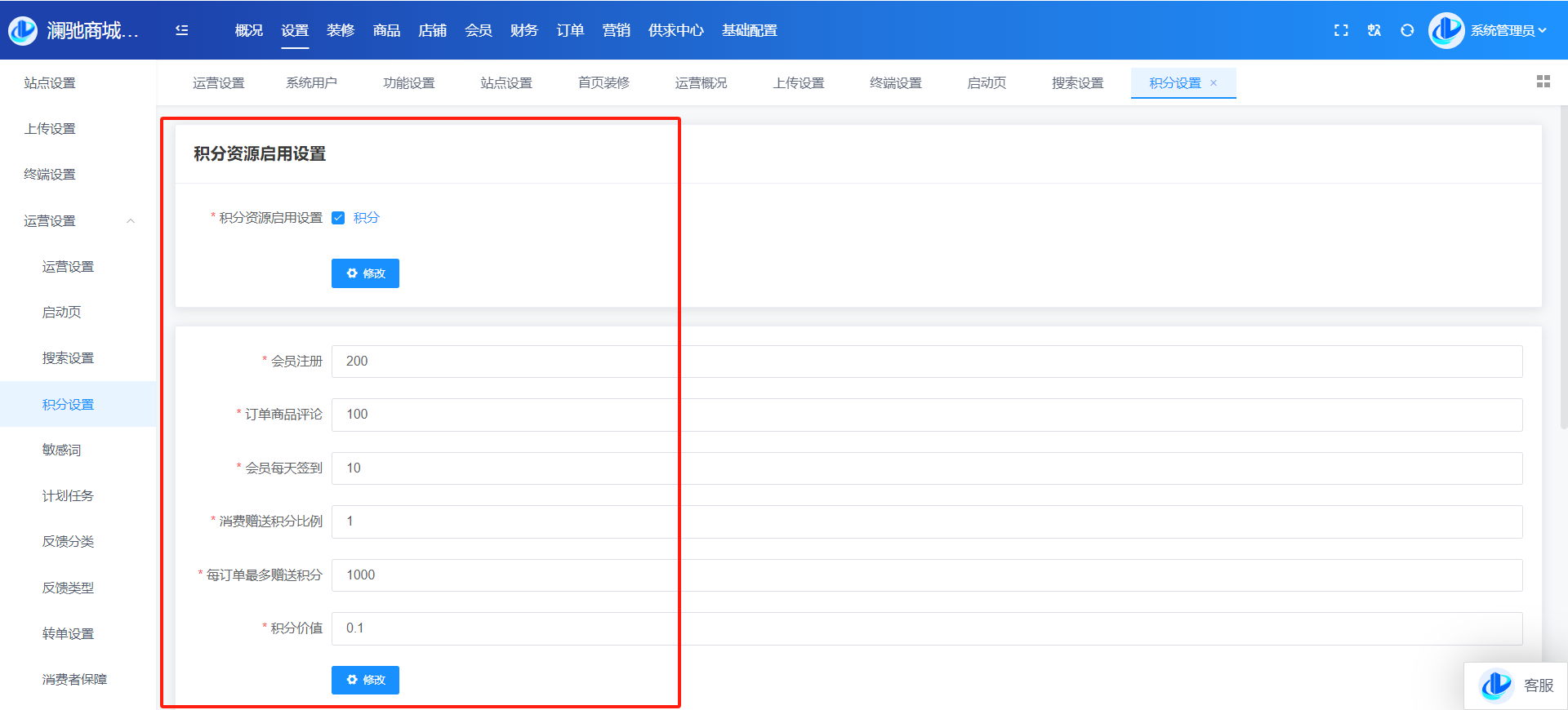Click the refresh icon in header

click(1407, 30)
